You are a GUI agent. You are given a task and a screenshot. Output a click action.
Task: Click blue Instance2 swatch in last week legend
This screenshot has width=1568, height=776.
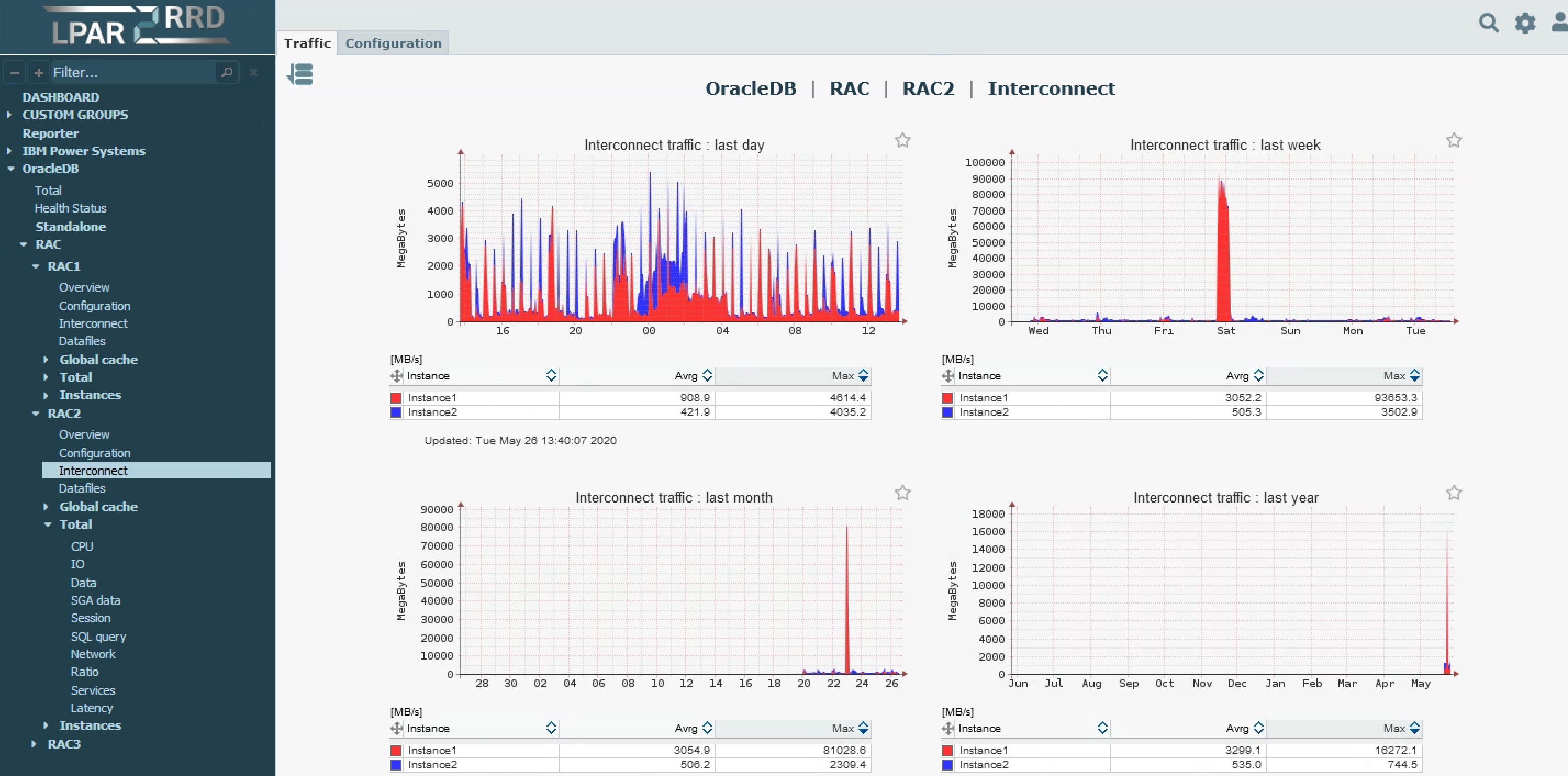pyautogui.click(x=948, y=412)
